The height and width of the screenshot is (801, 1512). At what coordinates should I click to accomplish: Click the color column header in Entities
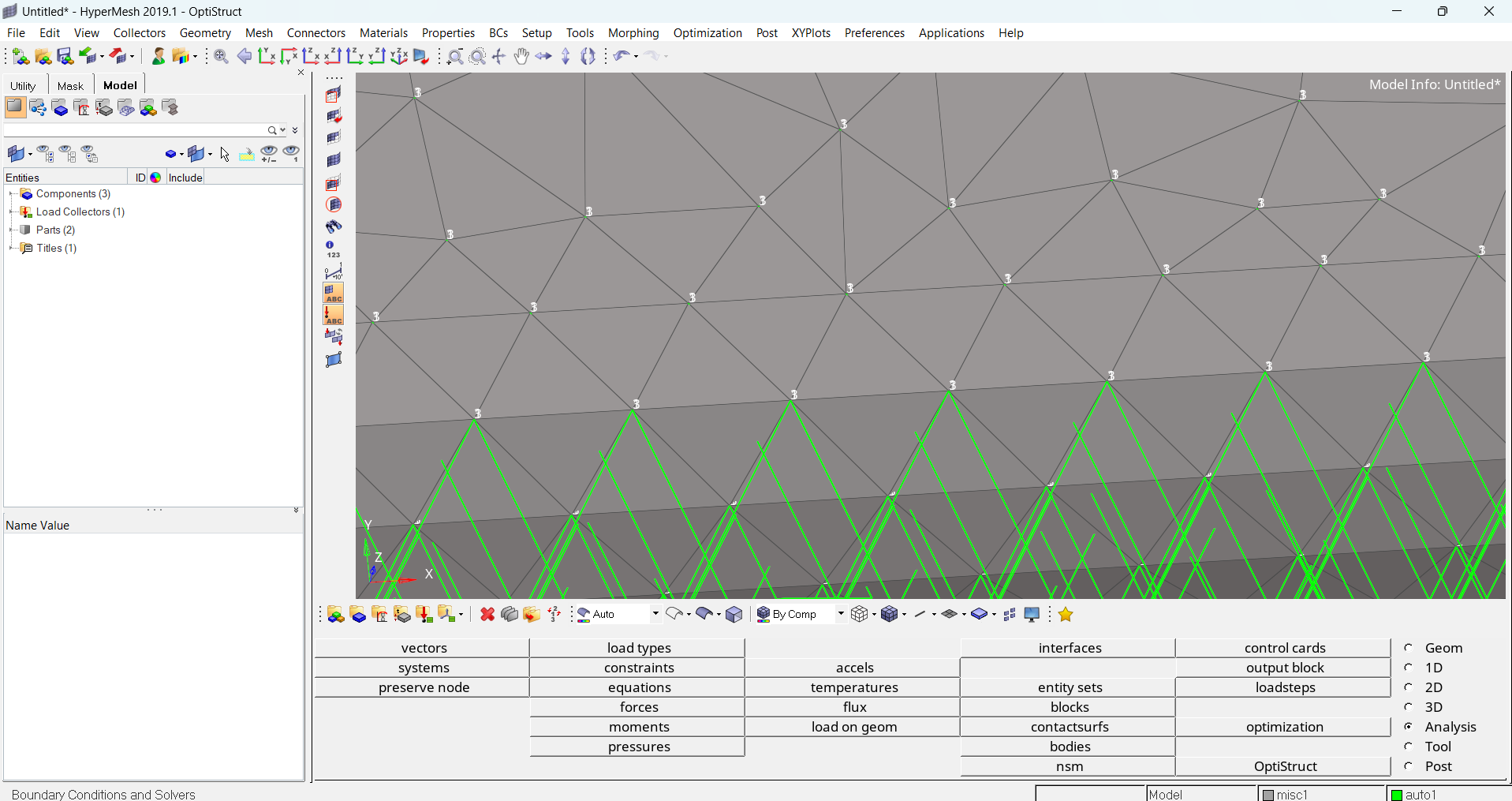(x=156, y=178)
